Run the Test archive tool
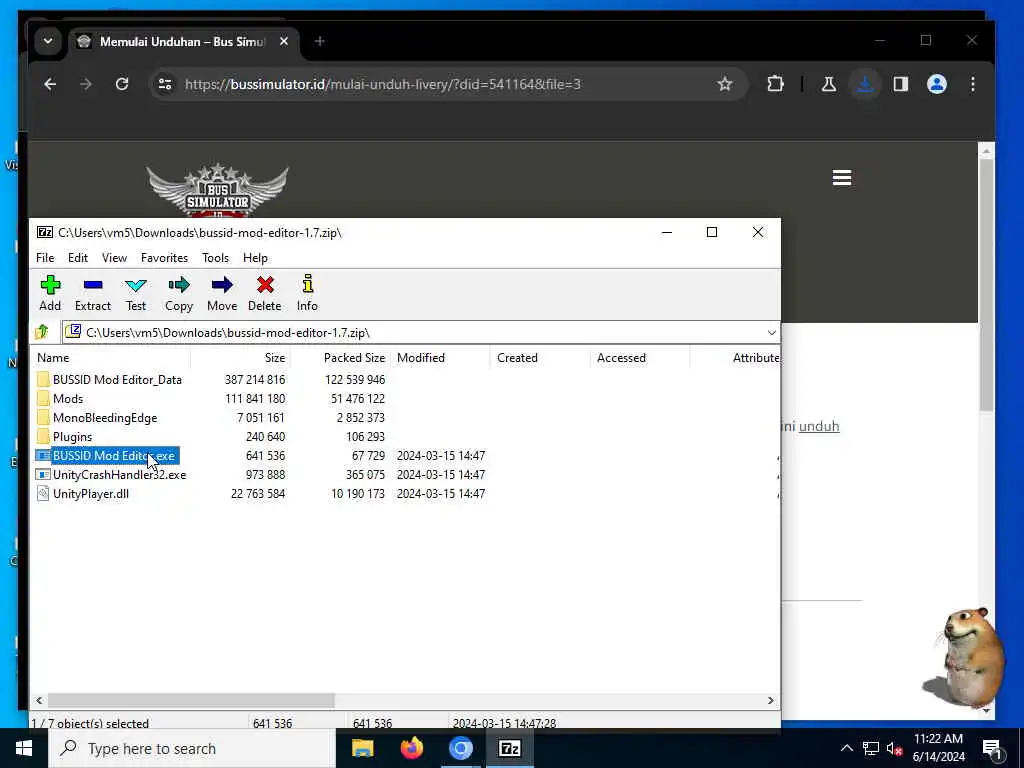 (136, 293)
